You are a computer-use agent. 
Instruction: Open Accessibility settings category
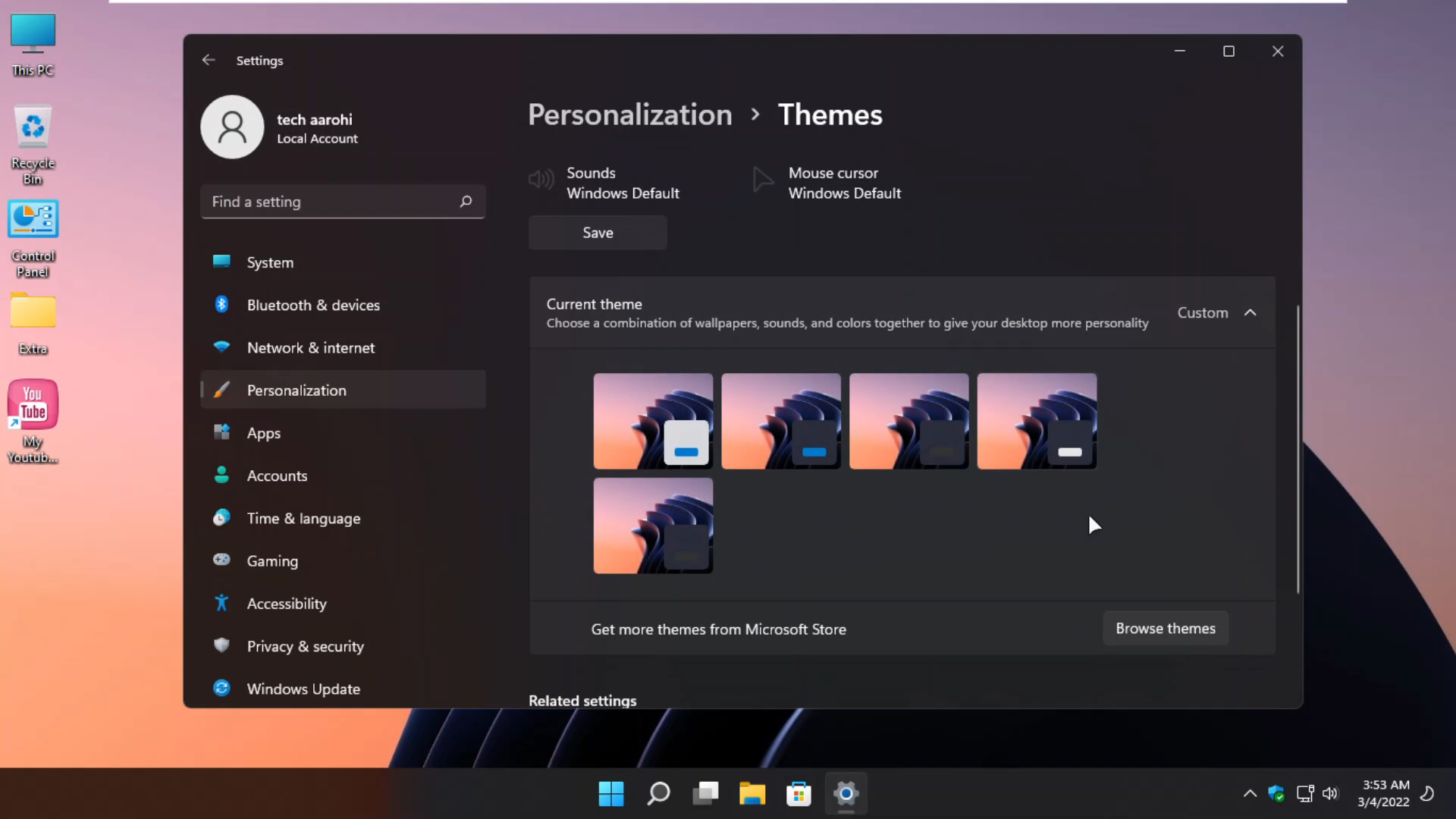(343, 603)
